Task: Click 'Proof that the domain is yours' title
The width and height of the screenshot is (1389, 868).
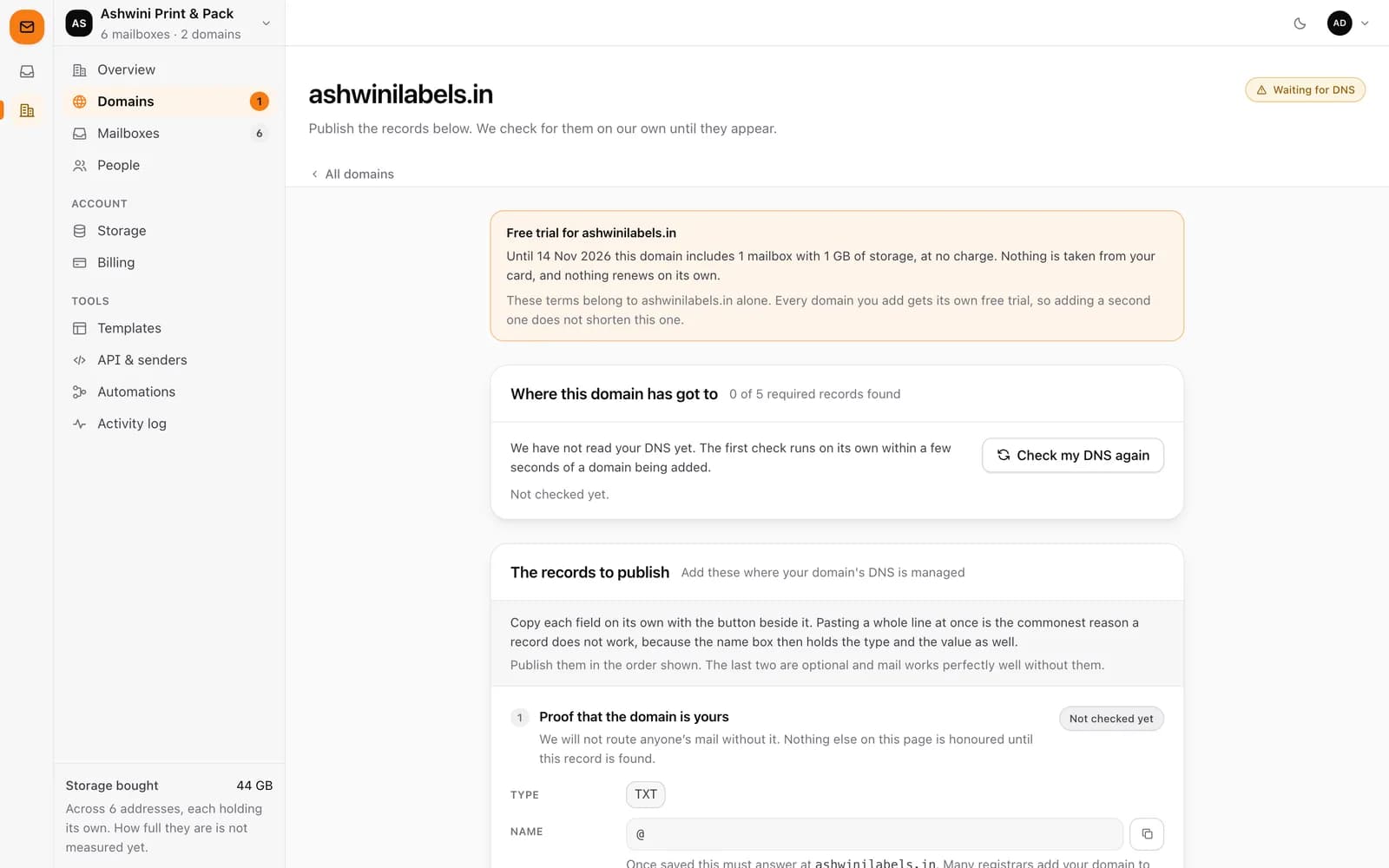Action: (634, 717)
